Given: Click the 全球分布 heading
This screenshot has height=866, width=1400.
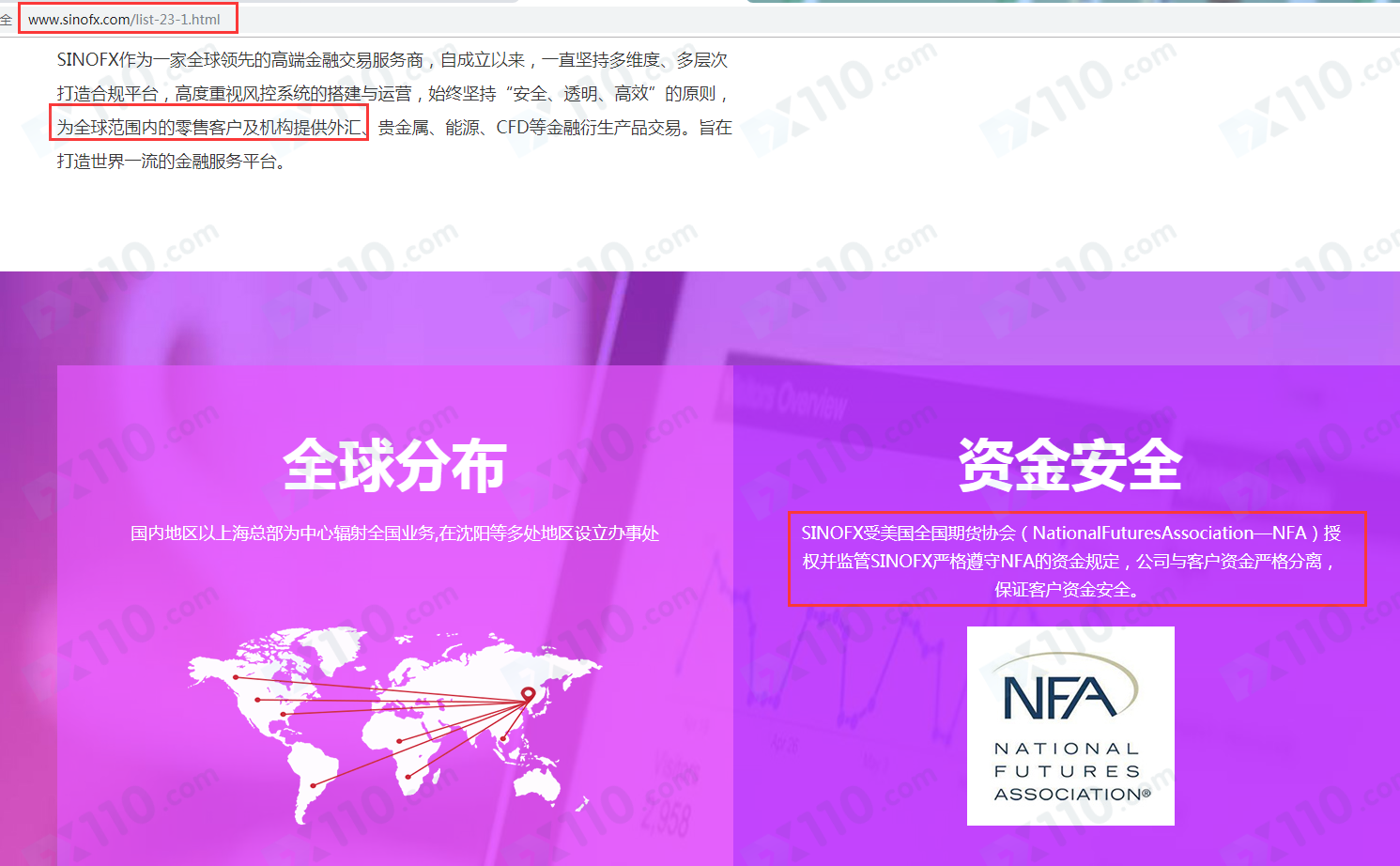Looking at the screenshot, I should tap(394, 465).
